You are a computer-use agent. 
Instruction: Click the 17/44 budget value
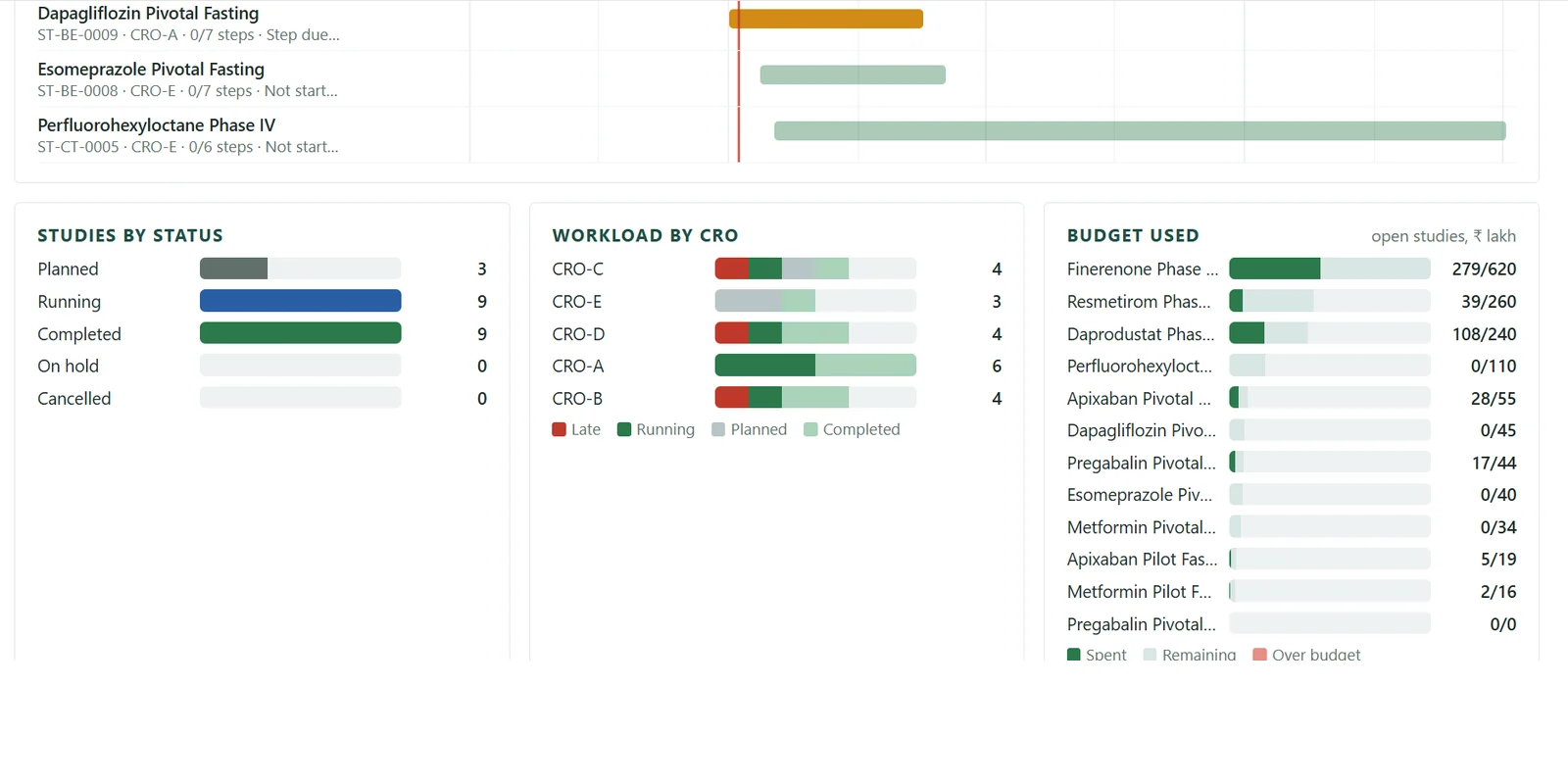[1494, 463]
